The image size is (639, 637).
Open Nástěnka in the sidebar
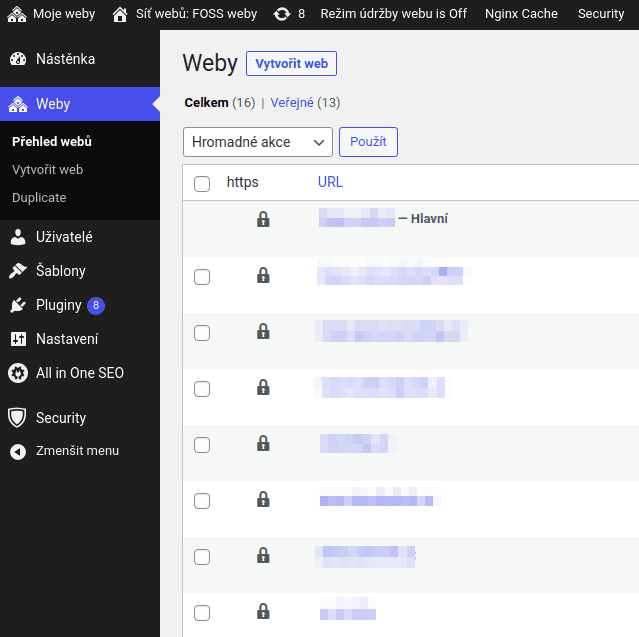click(80, 59)
